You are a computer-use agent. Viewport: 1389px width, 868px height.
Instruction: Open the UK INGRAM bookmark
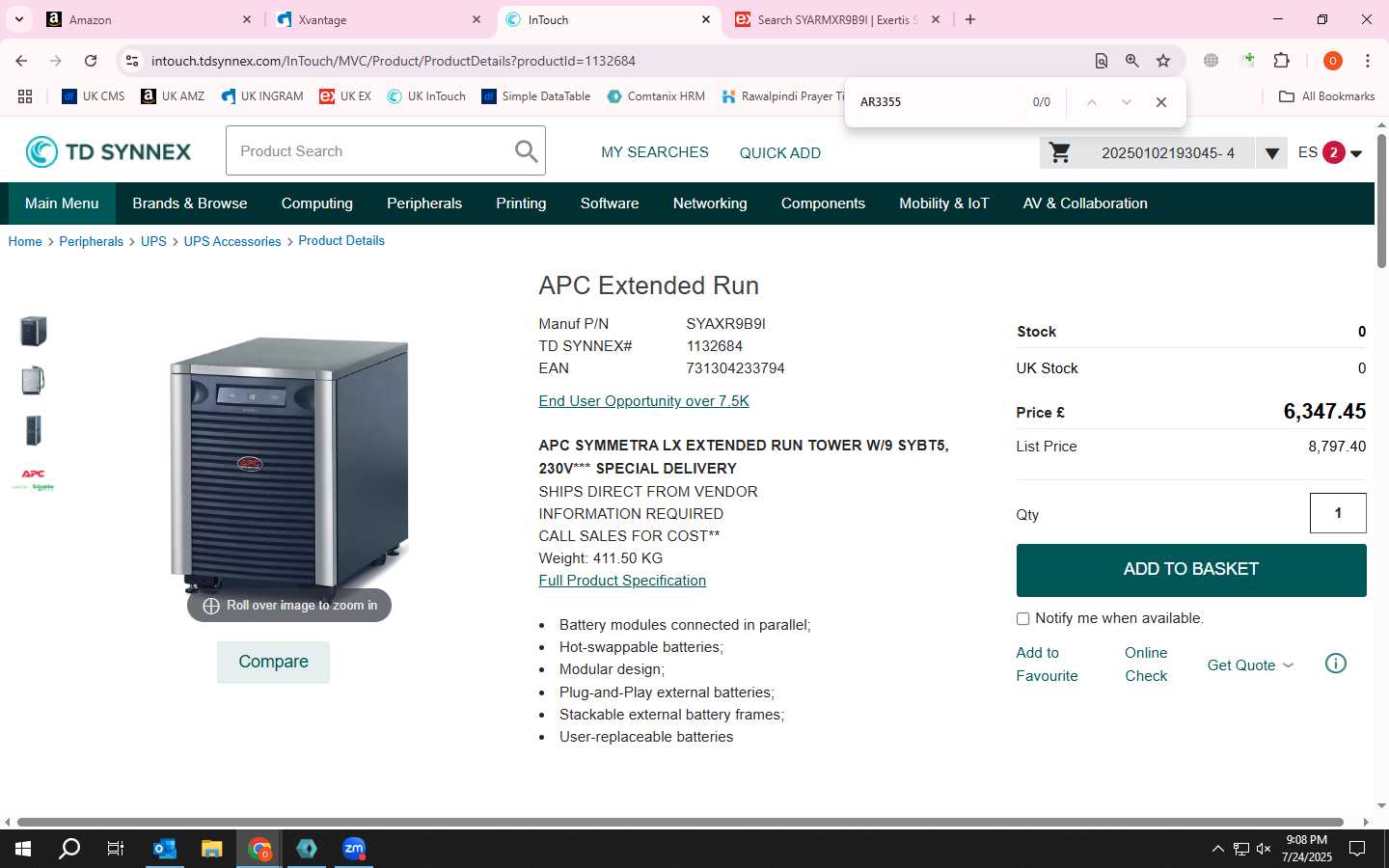tap(262, 96)
